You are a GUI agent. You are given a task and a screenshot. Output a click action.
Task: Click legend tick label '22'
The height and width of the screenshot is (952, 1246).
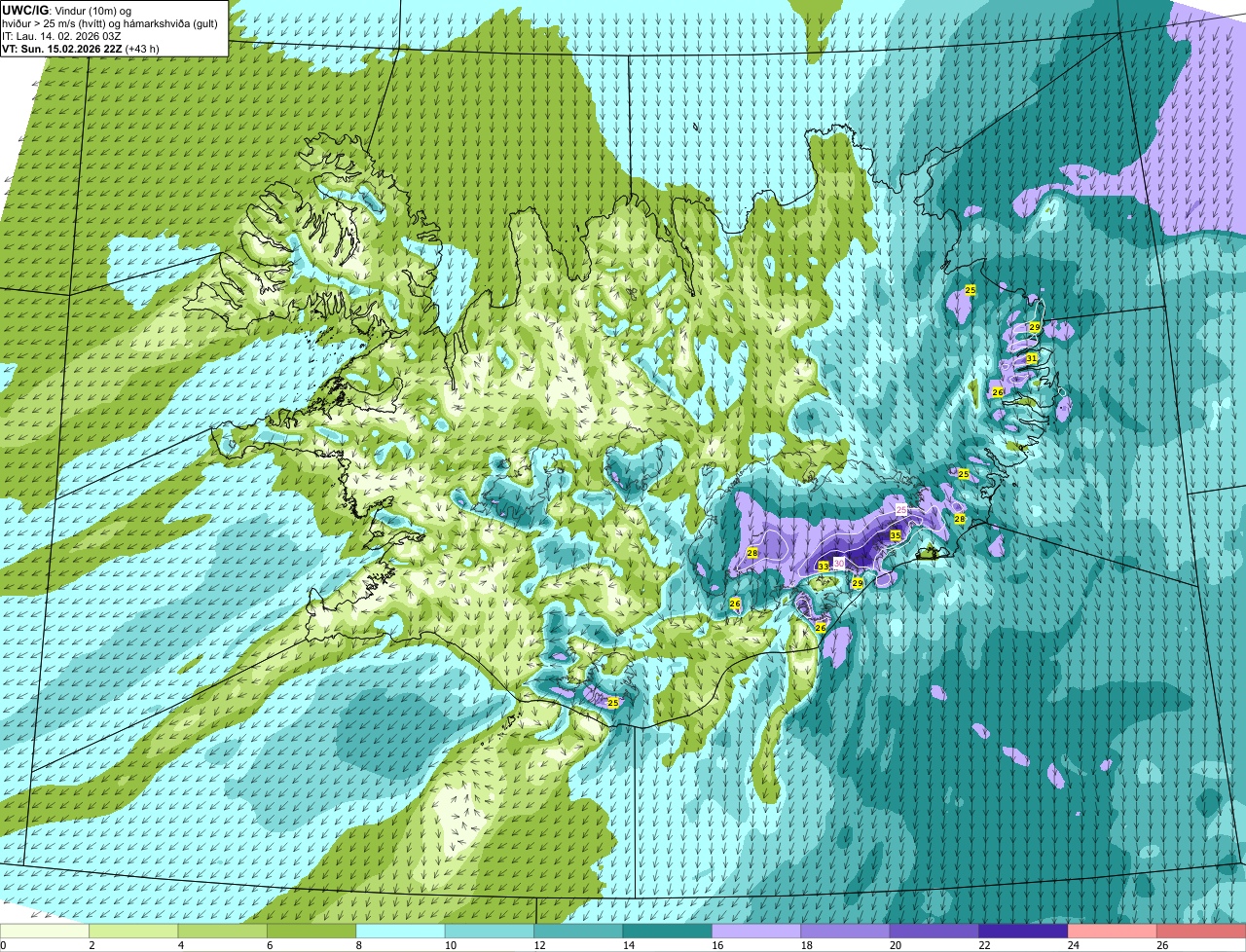tap(982, 944)
